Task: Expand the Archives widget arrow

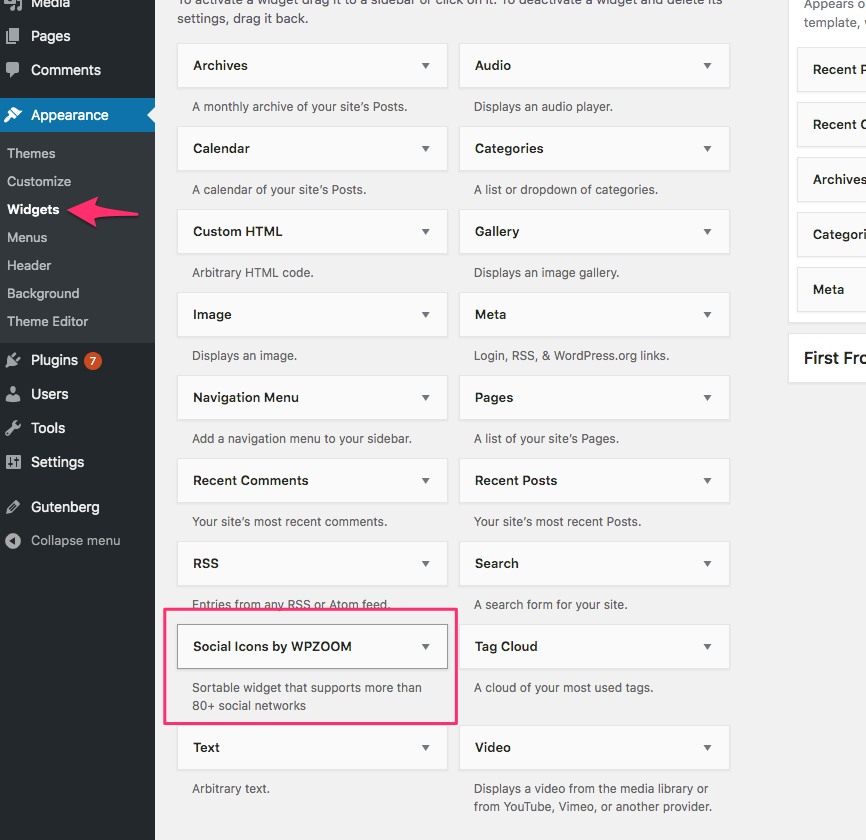Action: click(426, 66)
